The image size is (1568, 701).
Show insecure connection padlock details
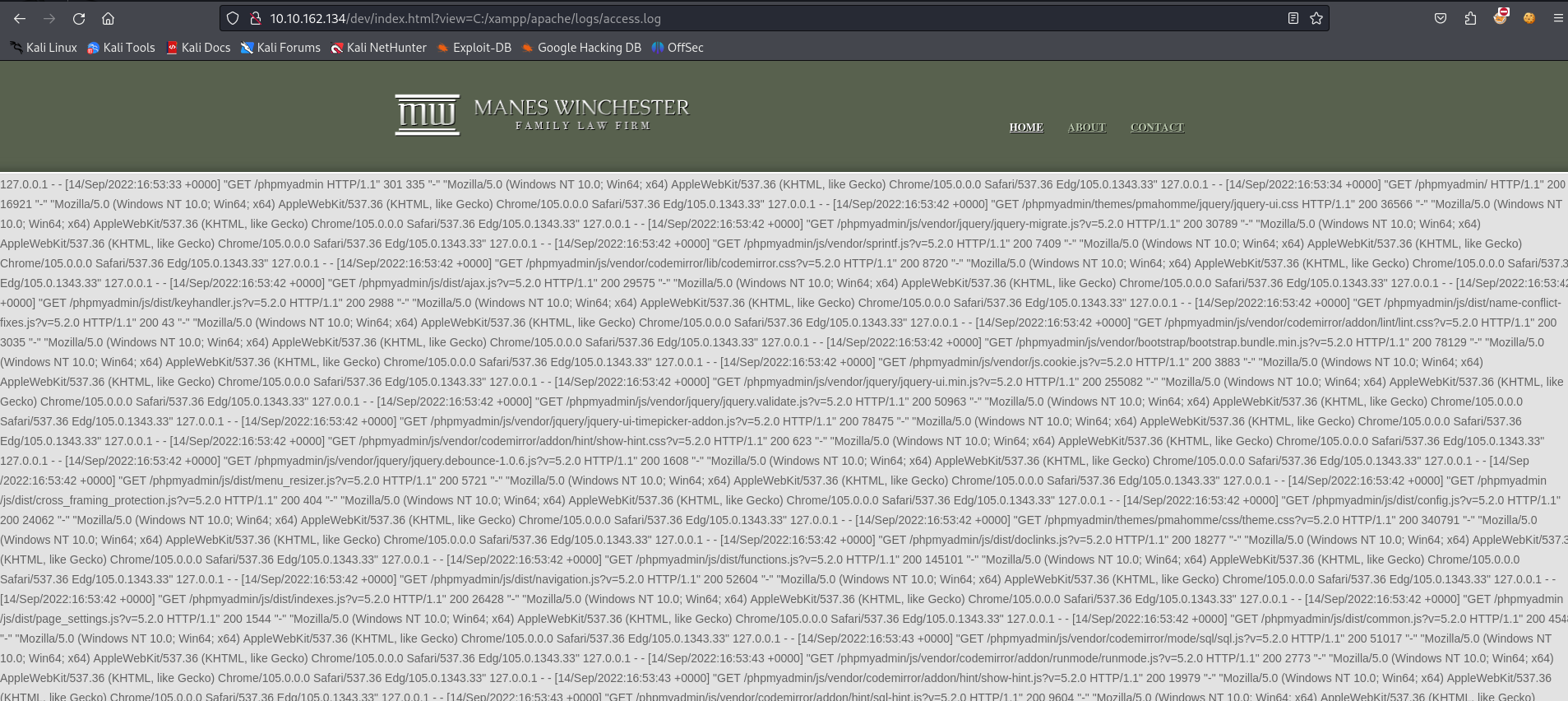pyautogui.click(x=255, y=18)
